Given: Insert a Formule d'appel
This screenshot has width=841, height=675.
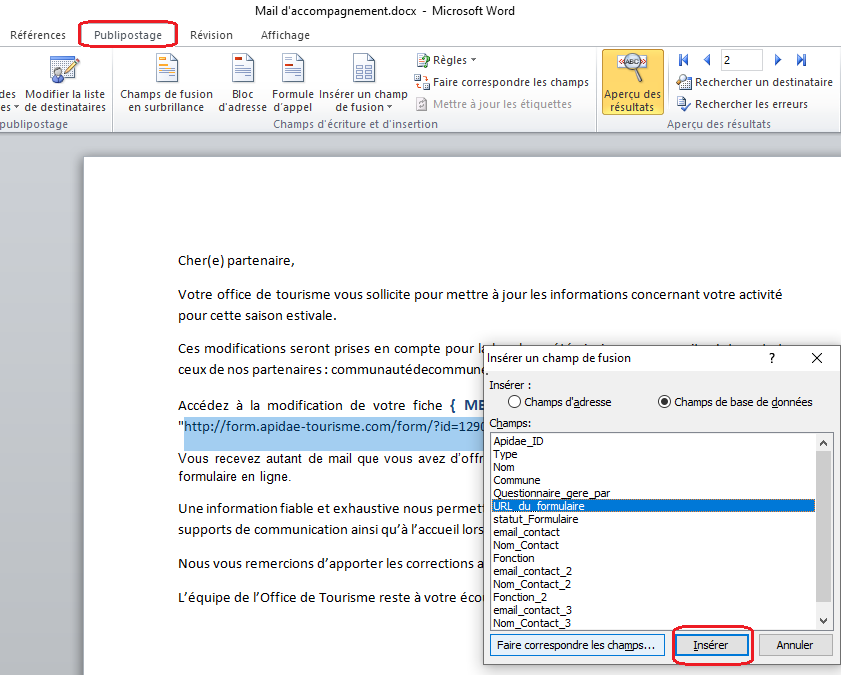Looking at the screenshot, I should (x=293, y=83).
